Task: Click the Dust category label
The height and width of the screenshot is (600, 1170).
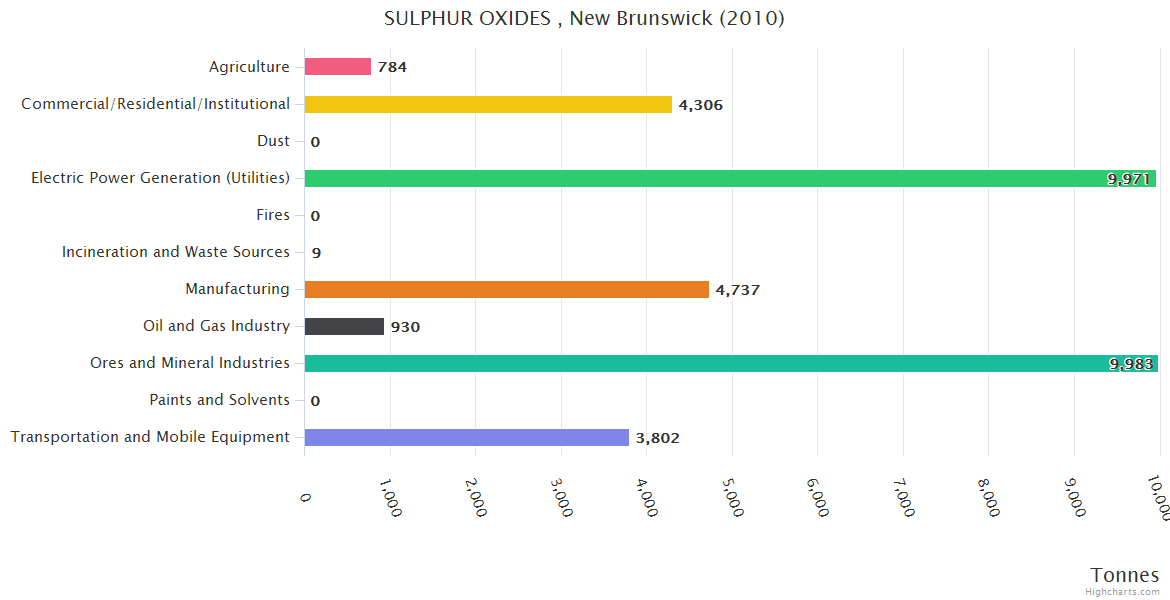Action: (x=273, y=141)
